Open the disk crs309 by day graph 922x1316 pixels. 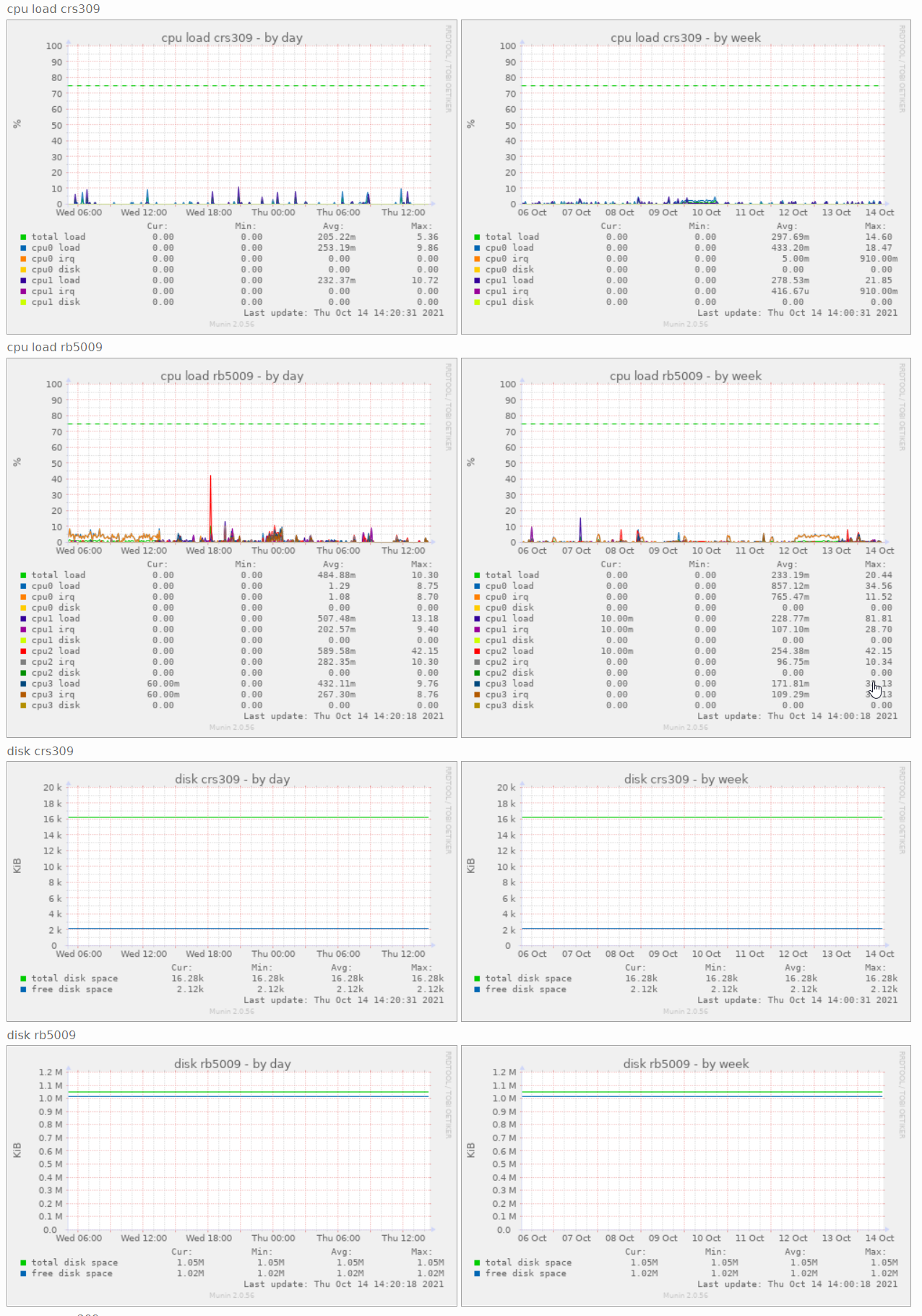(x=232, y=891)
